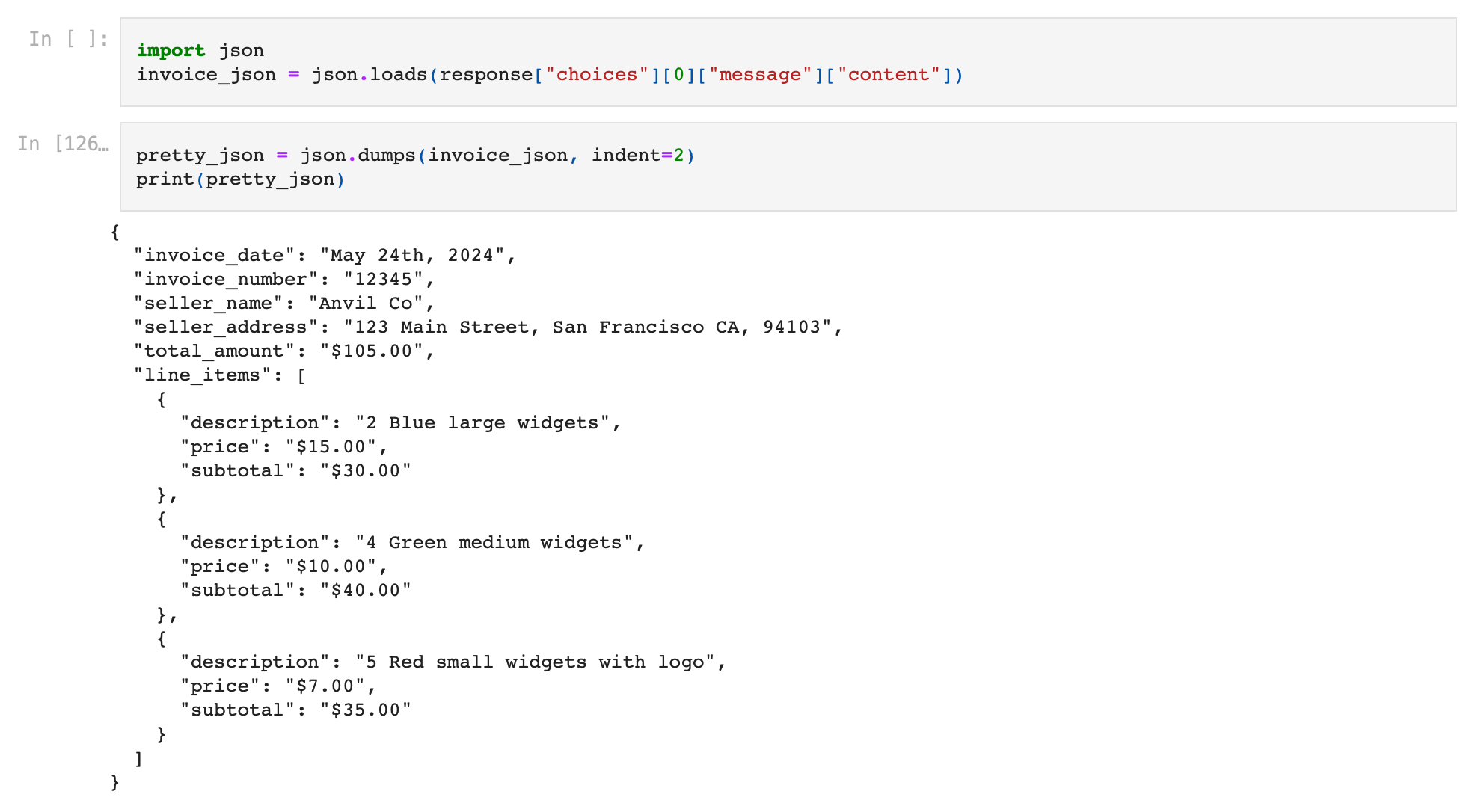Click the "seller_name" Anvil Co output line

[284, 304]
